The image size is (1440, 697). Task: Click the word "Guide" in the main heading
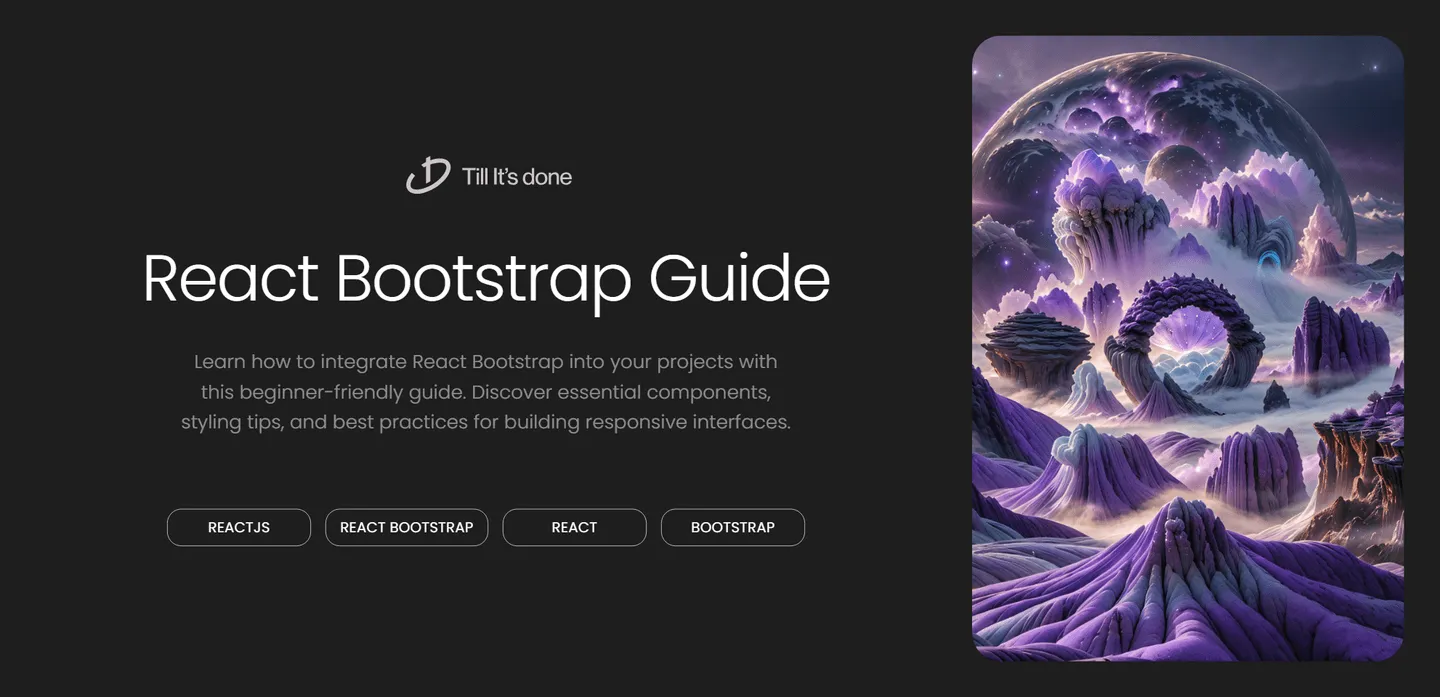(x=739, y=279)
